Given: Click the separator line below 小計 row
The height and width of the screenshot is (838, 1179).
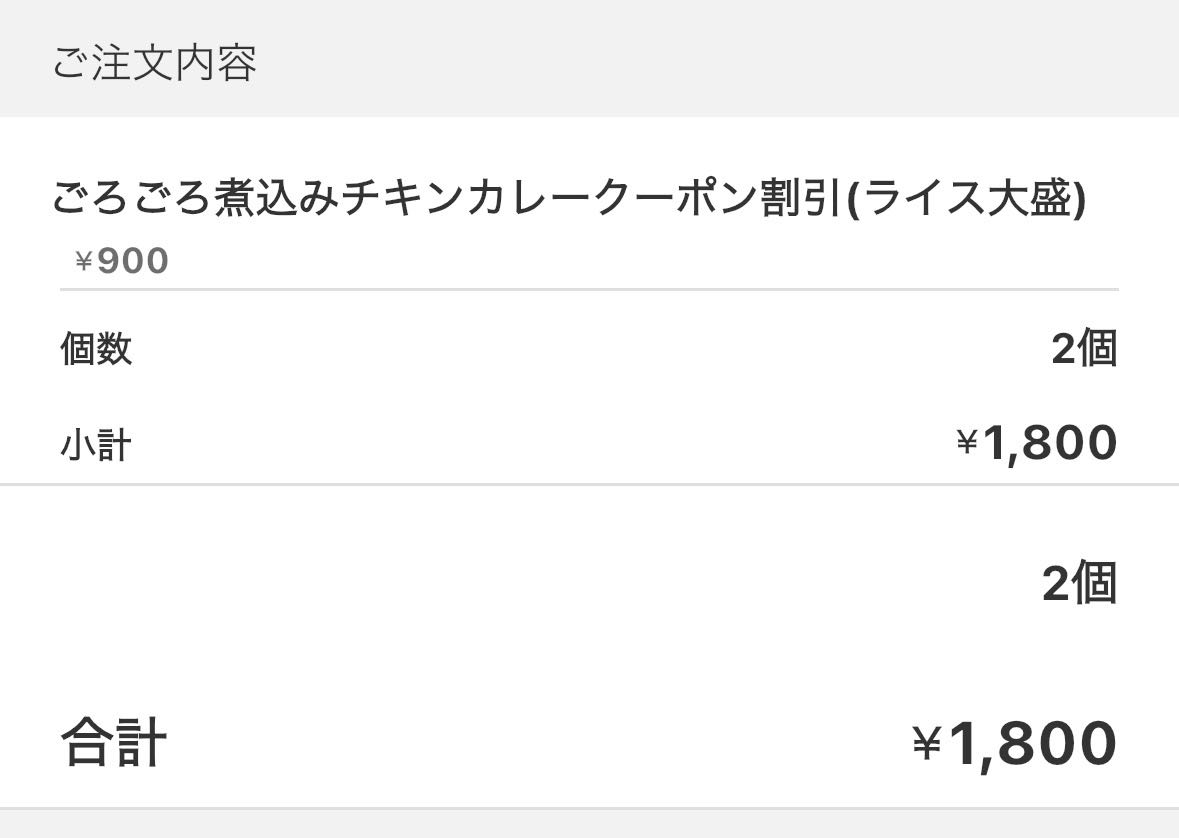Looking at the screenshot, I should point(589,485).
